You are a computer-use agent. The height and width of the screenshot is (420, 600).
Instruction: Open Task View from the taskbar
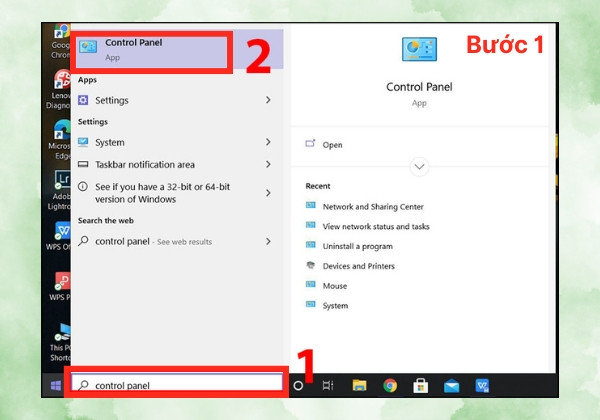(x=328, y=386)
